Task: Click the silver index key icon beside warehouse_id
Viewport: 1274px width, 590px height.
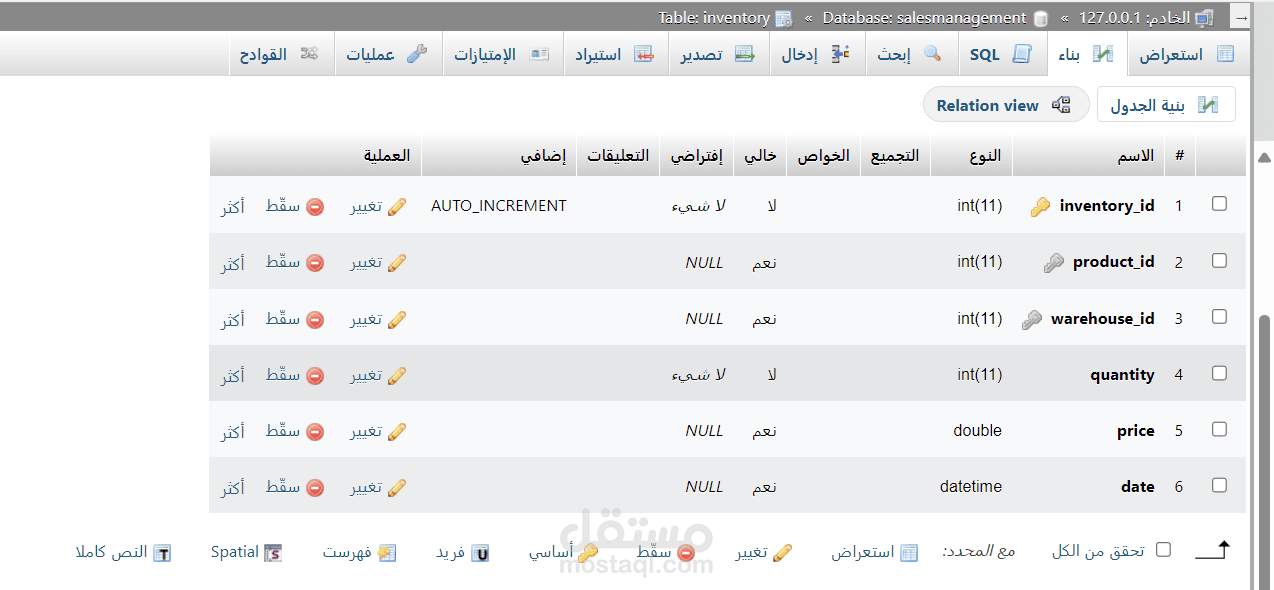Action: (x=1032, y=320)
